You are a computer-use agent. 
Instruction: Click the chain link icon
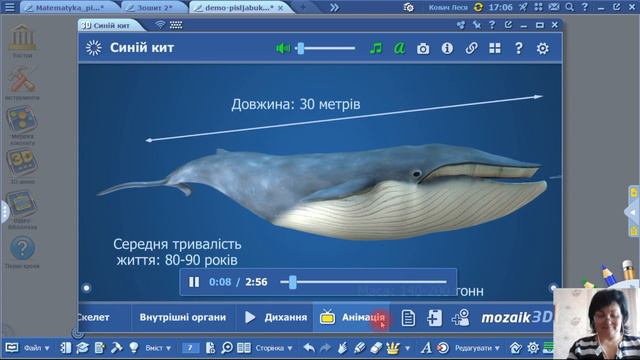(x=471, y=49)
